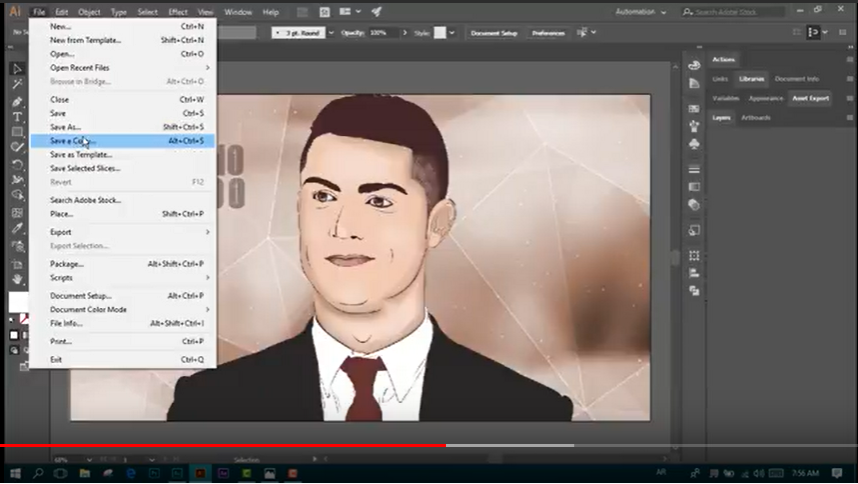Open the Effect menu
Screen dimensions: 858x484
pos(178,12)
